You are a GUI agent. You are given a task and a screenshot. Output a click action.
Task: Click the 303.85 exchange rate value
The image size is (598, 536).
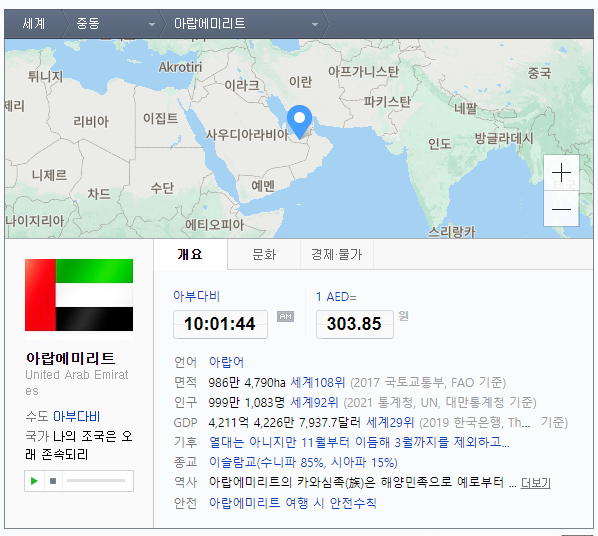354,324
